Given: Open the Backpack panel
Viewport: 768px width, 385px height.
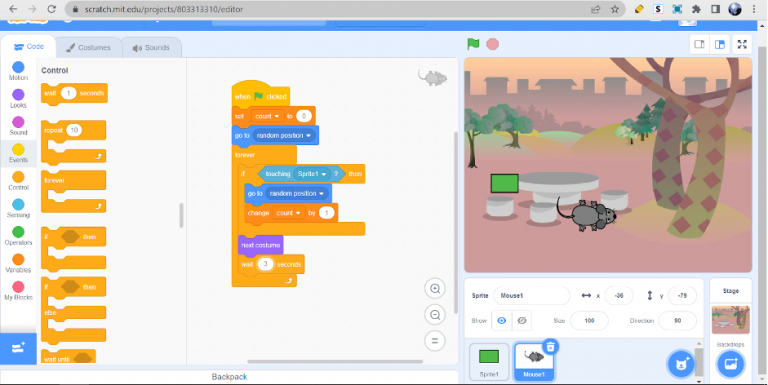Looking at the screenshot, I should tap(229, 377).
